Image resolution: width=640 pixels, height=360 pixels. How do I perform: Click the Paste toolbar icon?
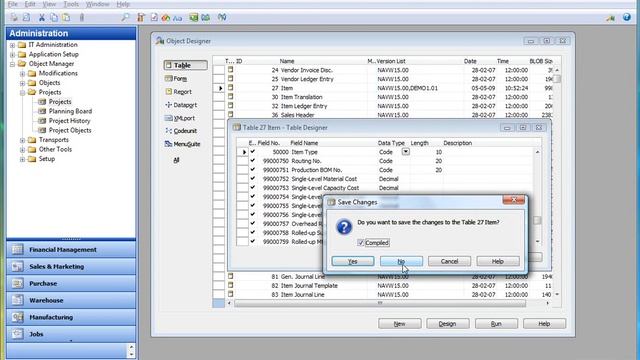click(66, 18)
